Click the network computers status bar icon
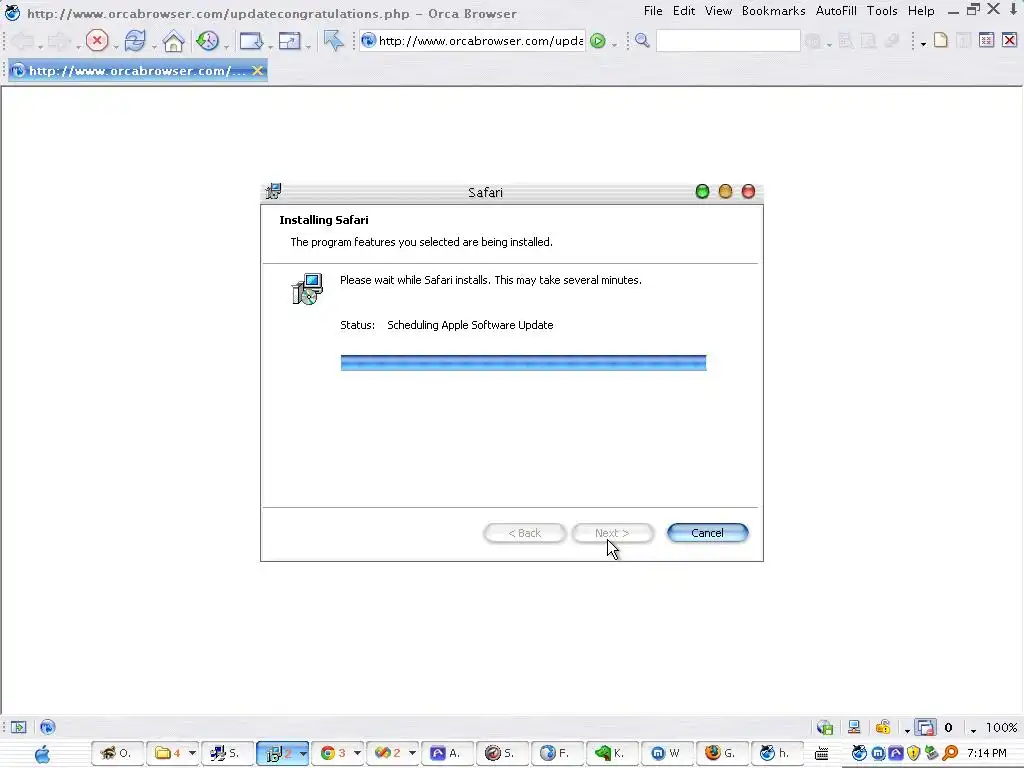Viewport: 1024px width, 768px height. 854,727
